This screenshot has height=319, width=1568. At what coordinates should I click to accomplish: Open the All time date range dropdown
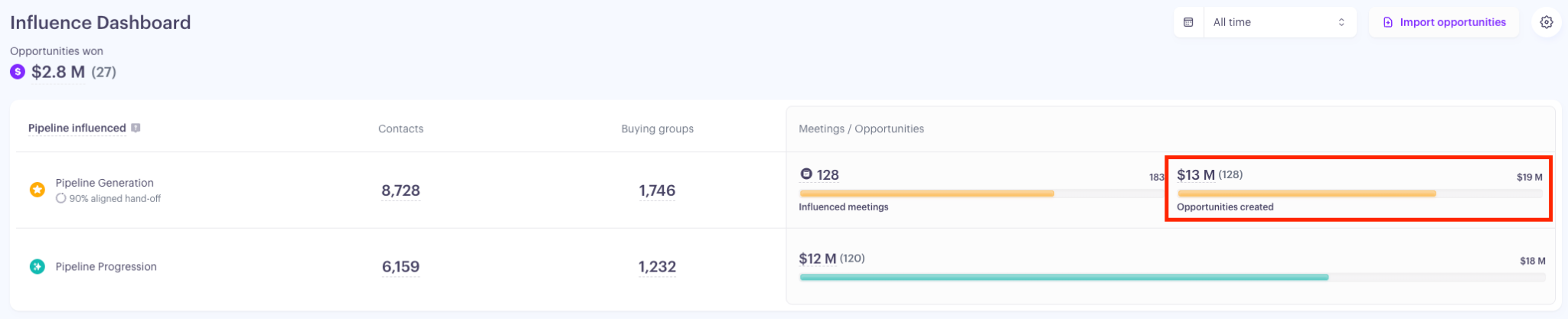tap(1279, 22)
